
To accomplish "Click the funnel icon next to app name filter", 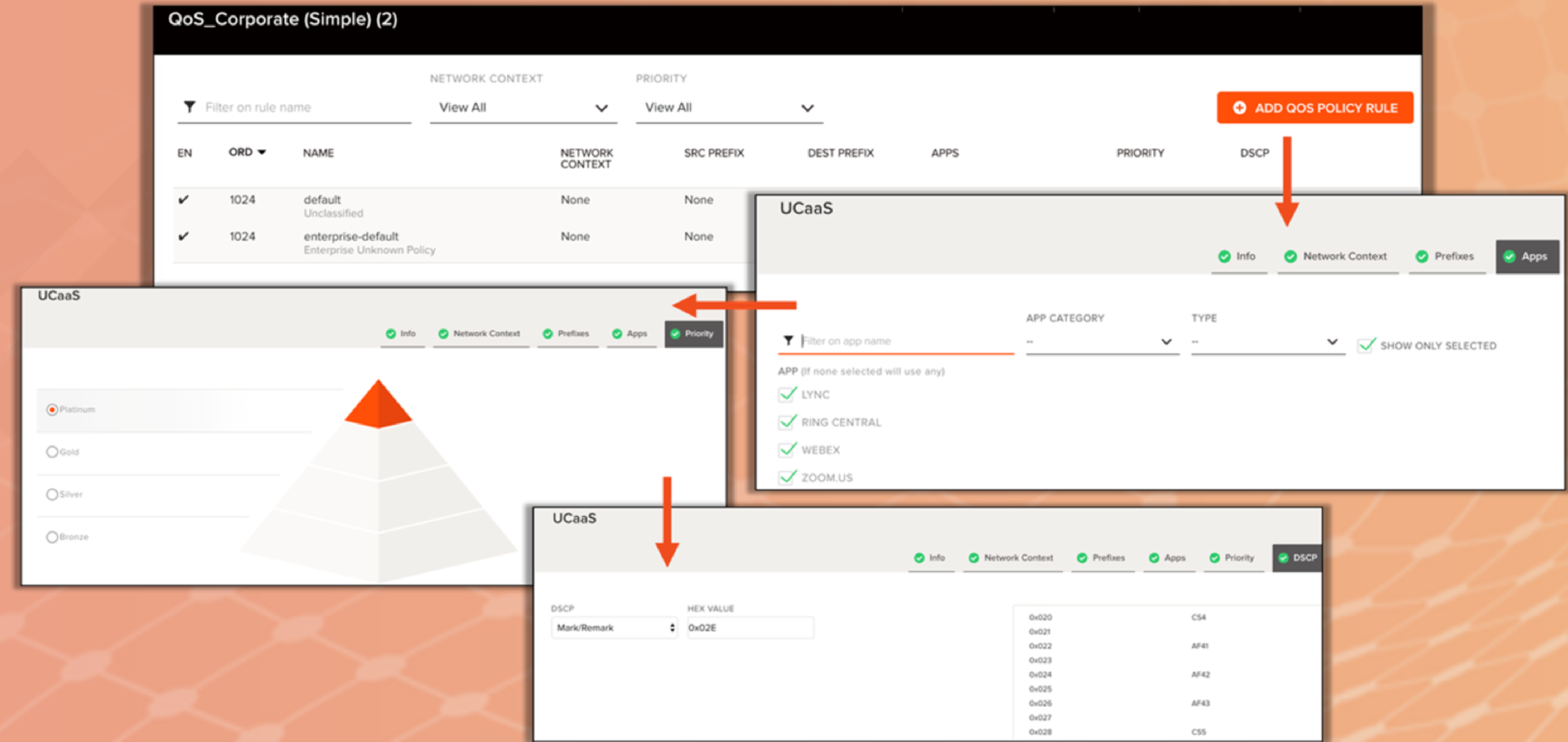I will tap(788, 340).
